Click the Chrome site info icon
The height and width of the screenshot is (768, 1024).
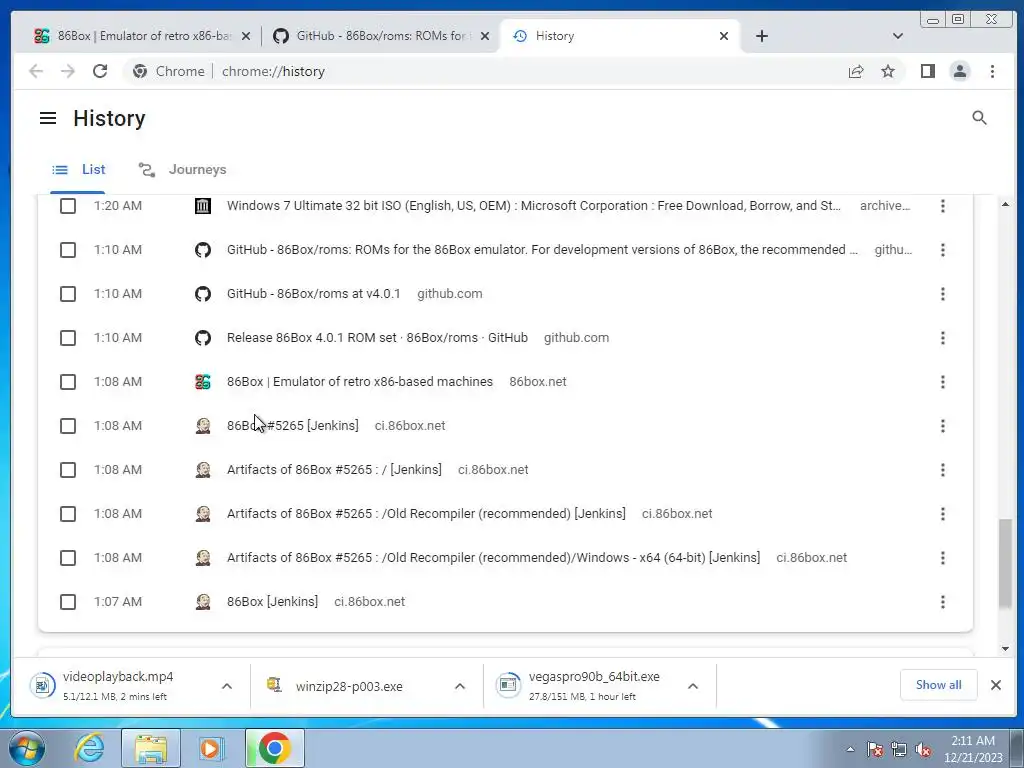[x=140, y=71]
